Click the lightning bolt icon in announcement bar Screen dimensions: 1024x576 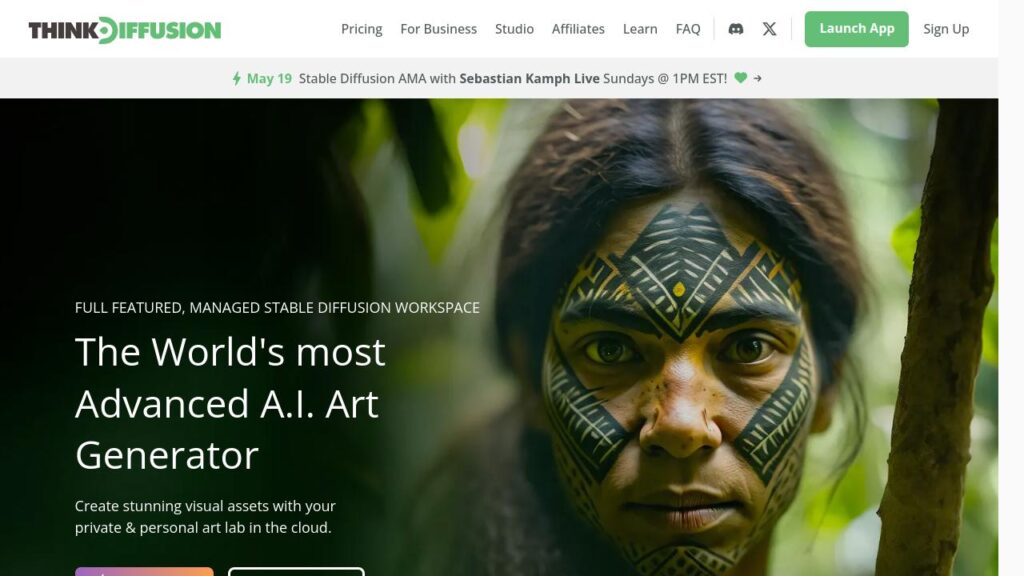tap(237, 78)
